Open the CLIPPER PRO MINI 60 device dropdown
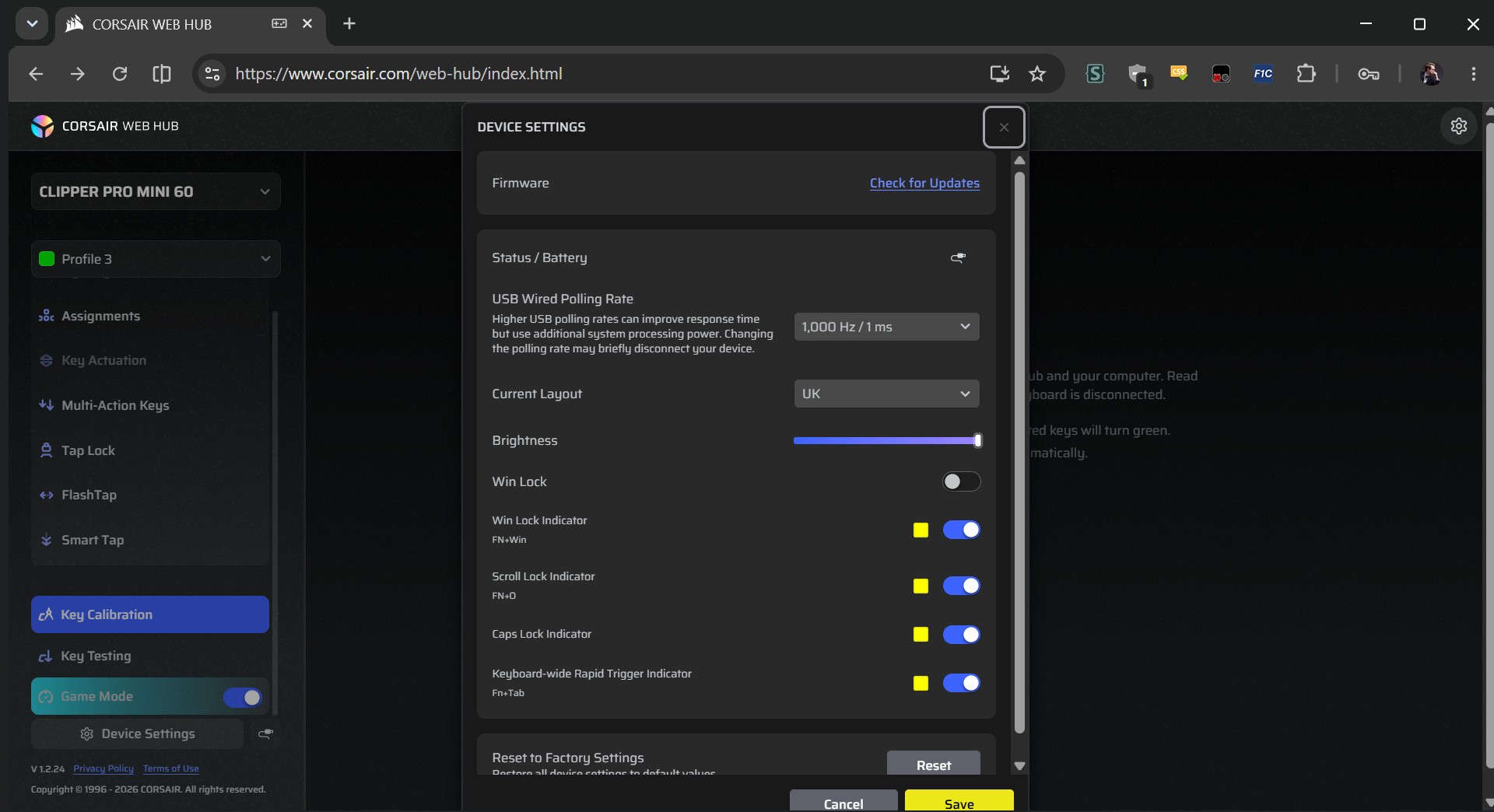 pos(156,191)
